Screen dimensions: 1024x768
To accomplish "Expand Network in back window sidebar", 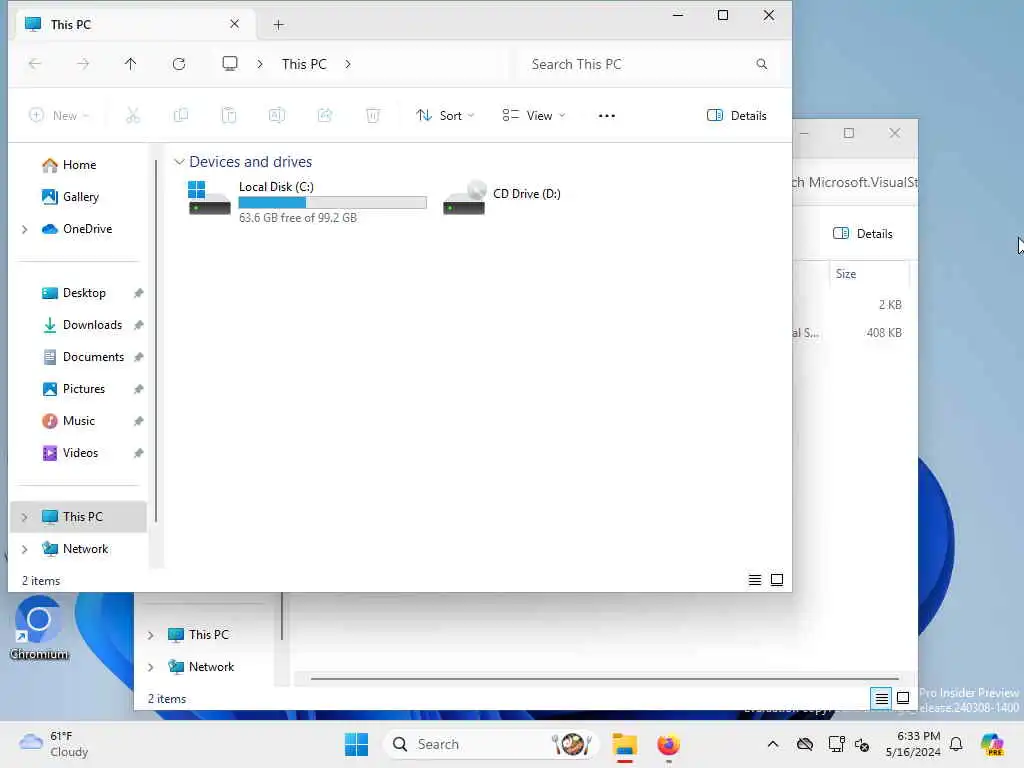I will point(151,667).
